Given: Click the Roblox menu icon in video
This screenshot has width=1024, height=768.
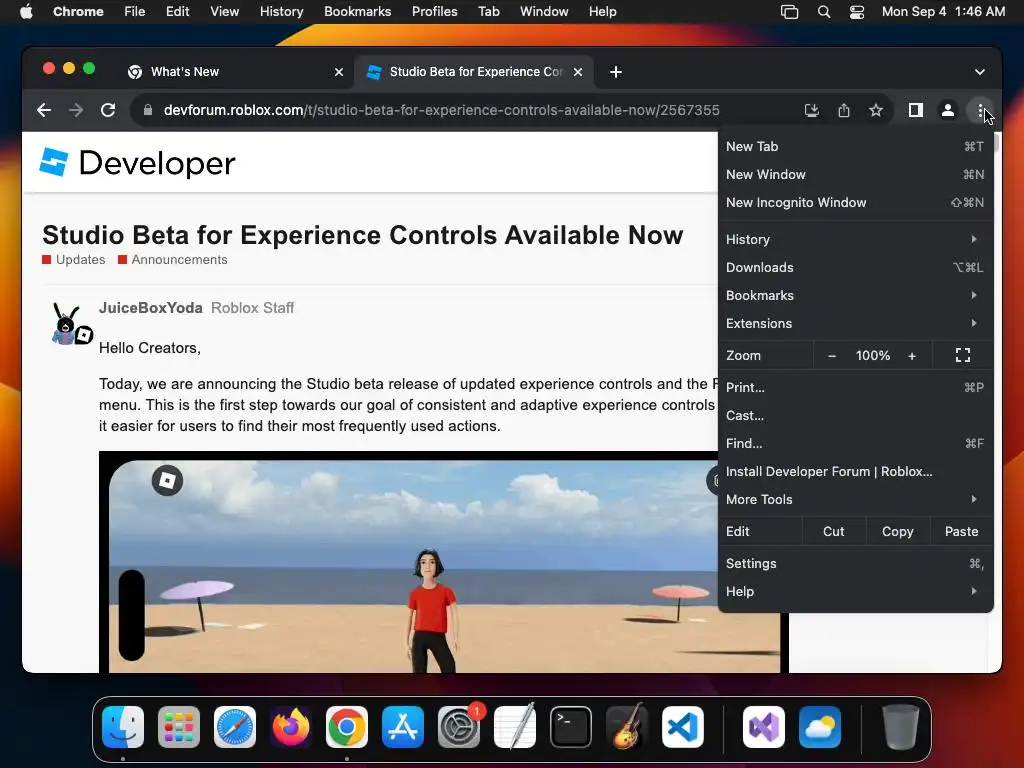Looking at the screenshot, I should pos(167,481).
